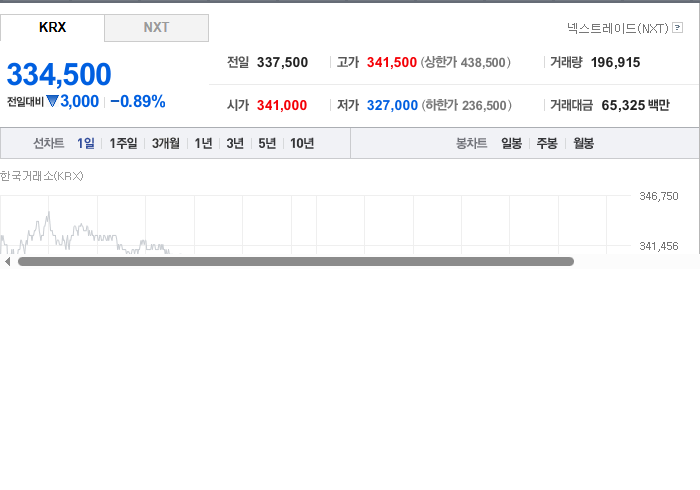The width and height of the screenshot is (700, 490).
Task: Click the lower limit price 236,500
Action: tap(484, 105)
